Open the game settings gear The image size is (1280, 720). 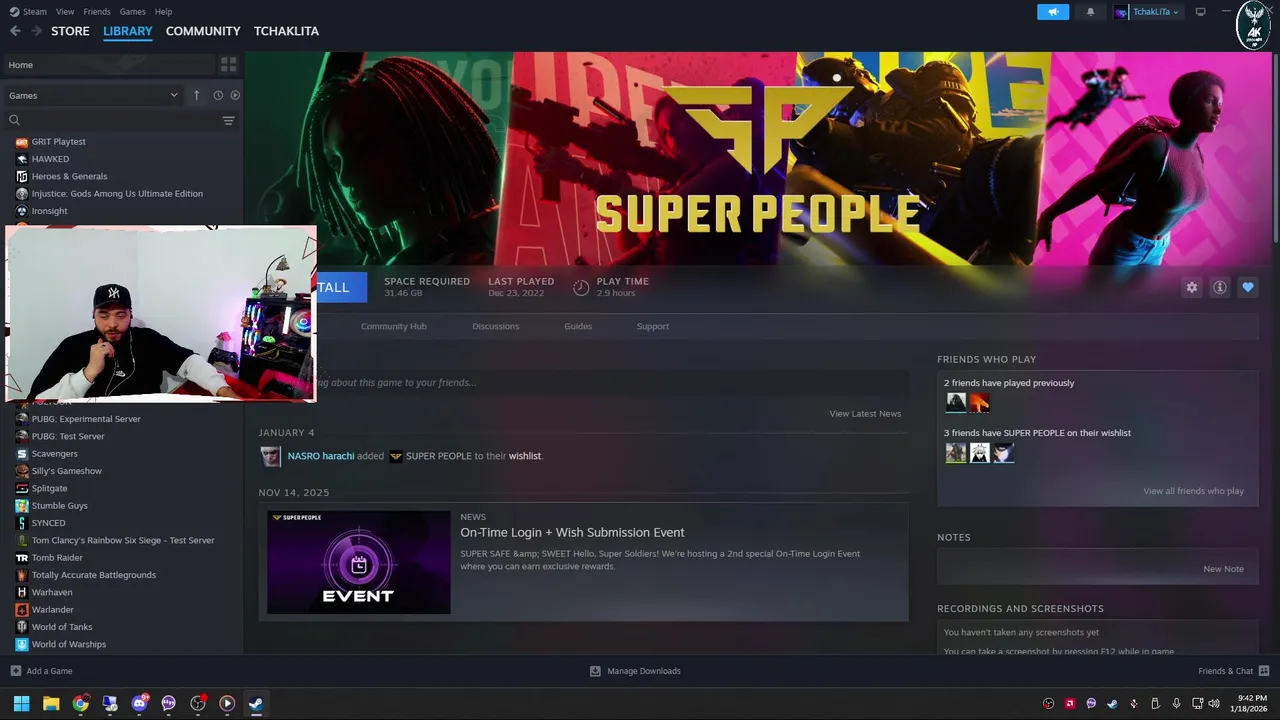[x=1191, y=287]
